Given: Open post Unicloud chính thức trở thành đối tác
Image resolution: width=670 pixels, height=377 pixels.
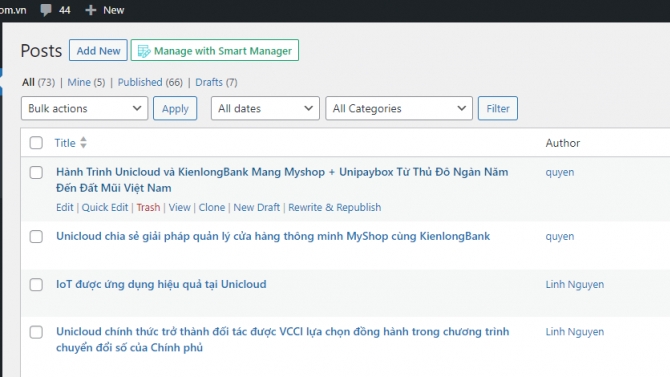Looking at the screenshot, I should [x=282, y=339].
